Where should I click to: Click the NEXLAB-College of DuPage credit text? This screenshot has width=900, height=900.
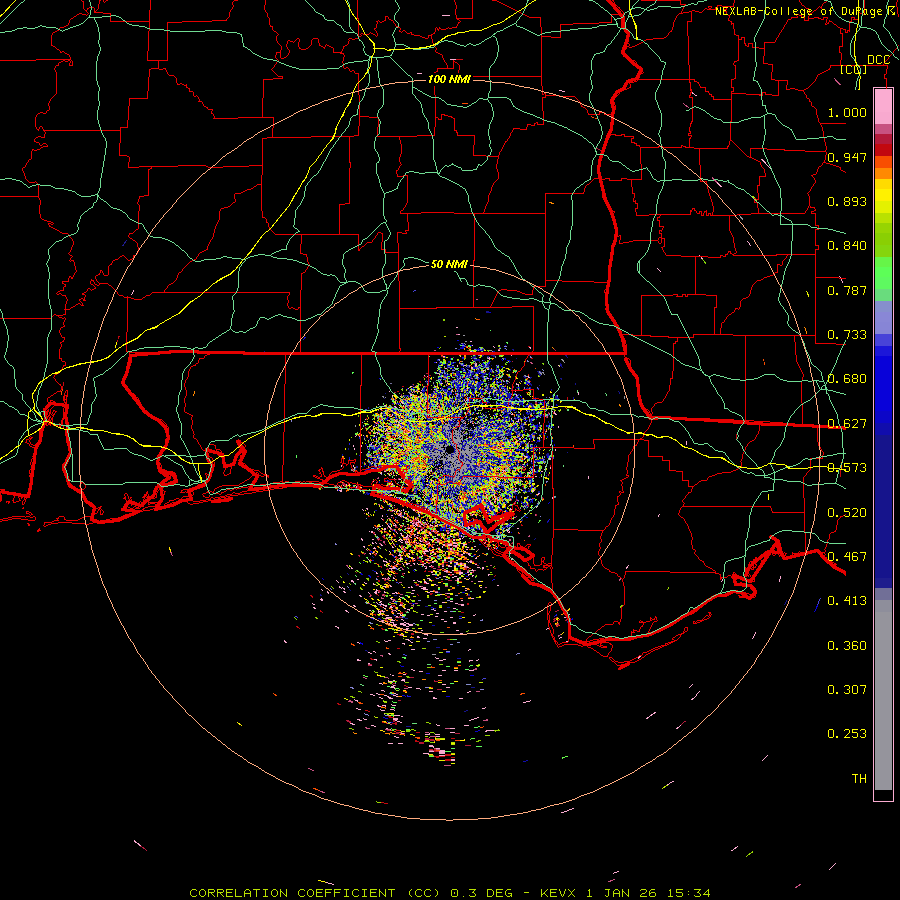[806, 11]
